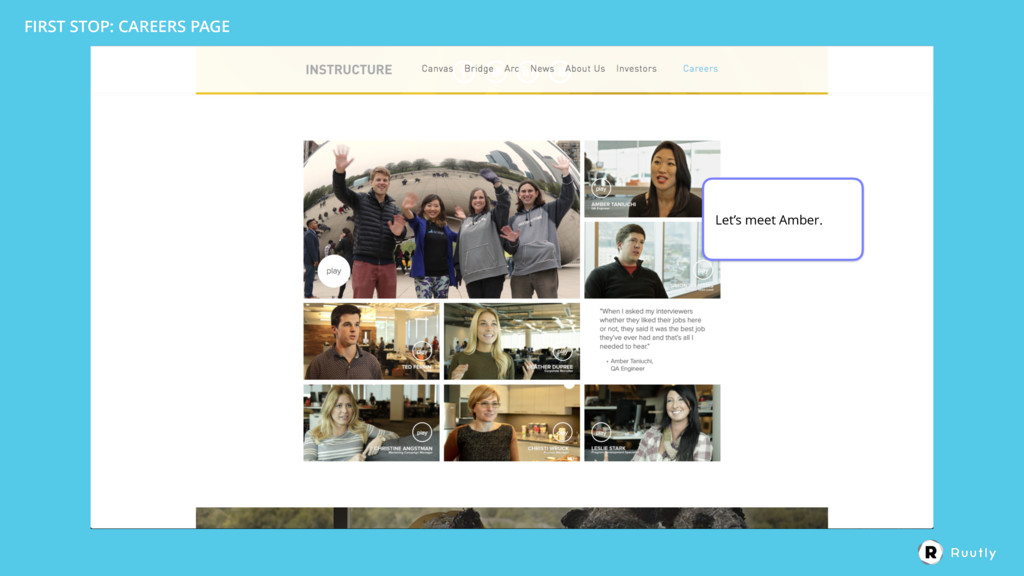Click the 'Let's meet Amber.' callout
This screenshot has width=1024, height=576.
(x=783, y=219)
